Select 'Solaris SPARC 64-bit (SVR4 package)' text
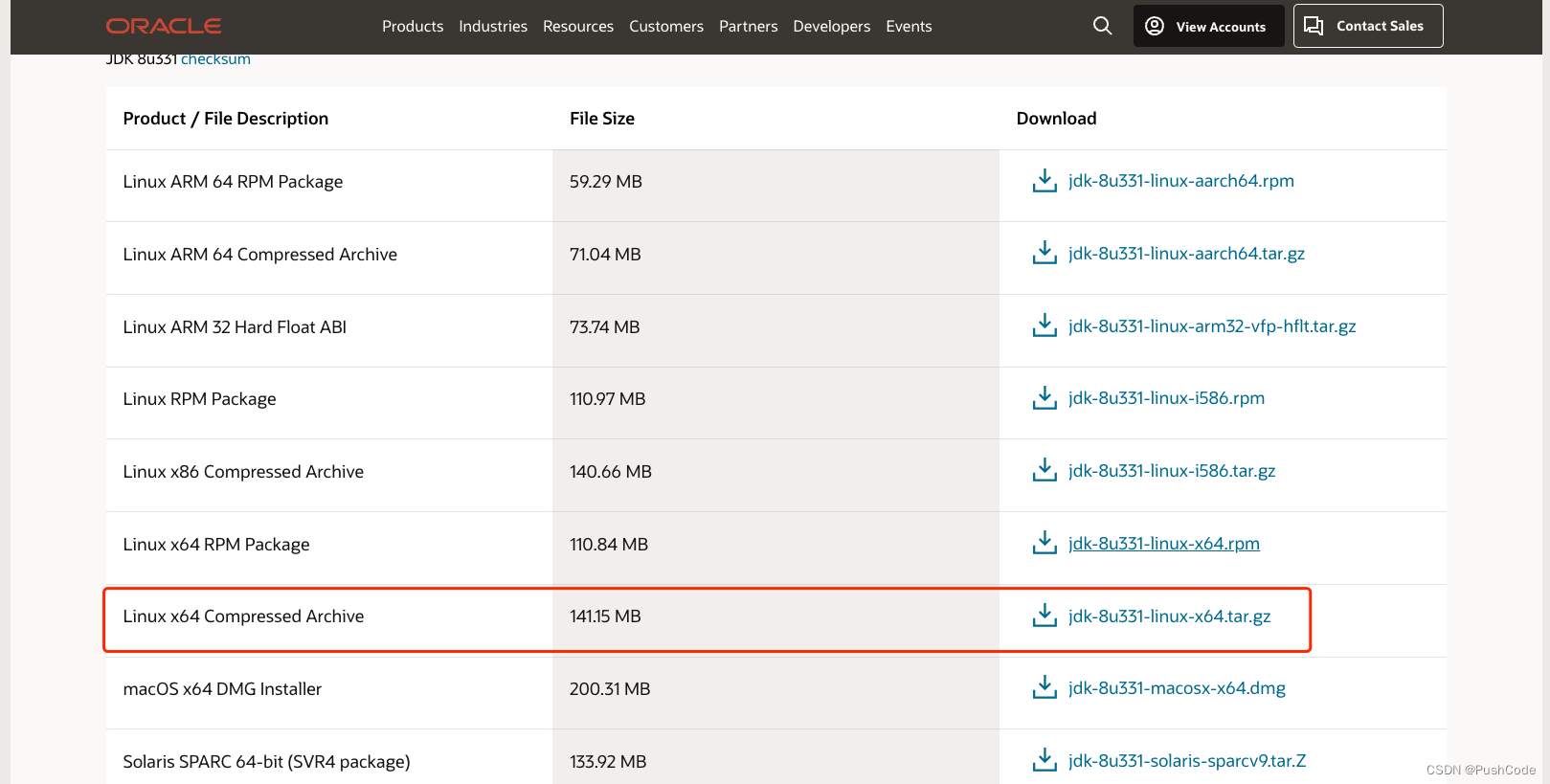Screen dimensions: 1550x784 point(266,761)
